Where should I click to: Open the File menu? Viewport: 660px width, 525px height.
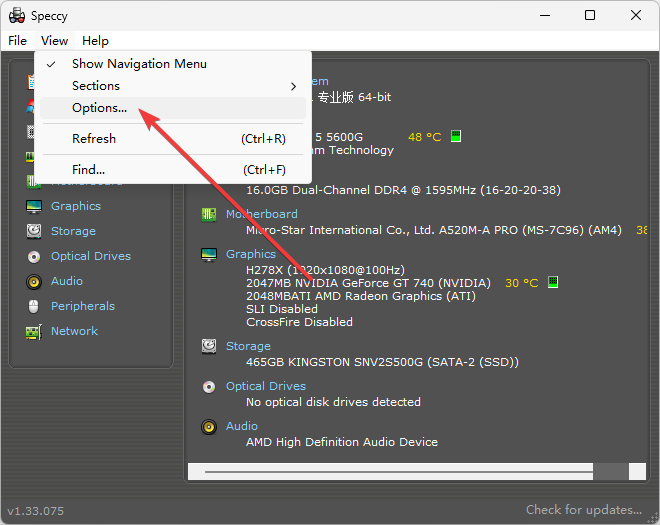(17, 41)
